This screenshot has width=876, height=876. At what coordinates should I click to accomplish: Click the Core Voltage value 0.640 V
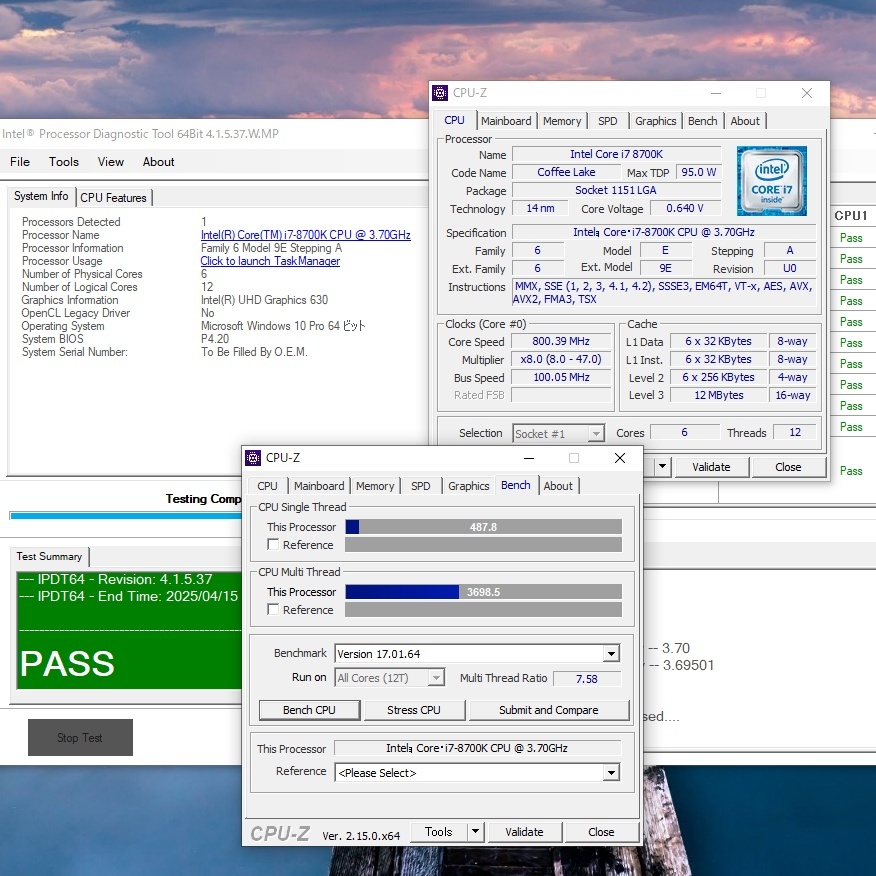pos(684,208)
